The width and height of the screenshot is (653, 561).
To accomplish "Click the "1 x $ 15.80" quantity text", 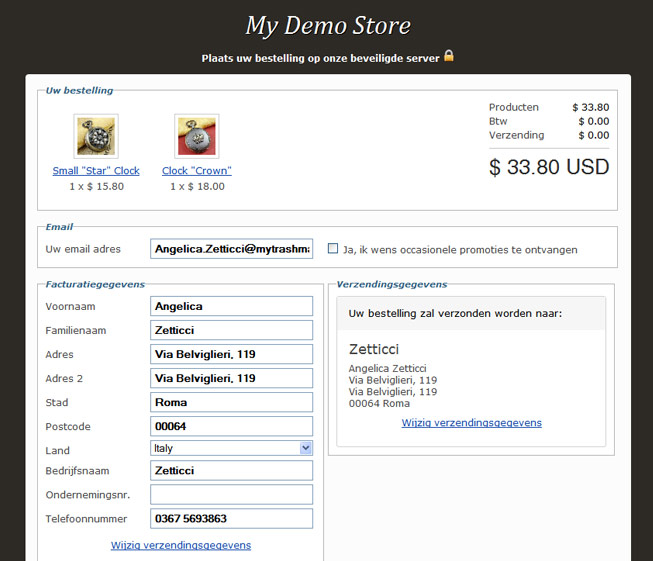I will coord(97,186).
